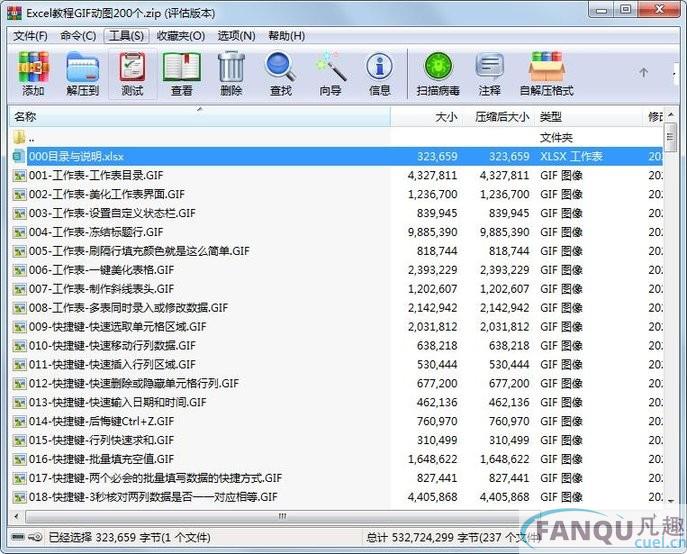Viewport: 687px width, 554px height.
Task: Click the WinRAR title bar app icon
Action: 14,13
